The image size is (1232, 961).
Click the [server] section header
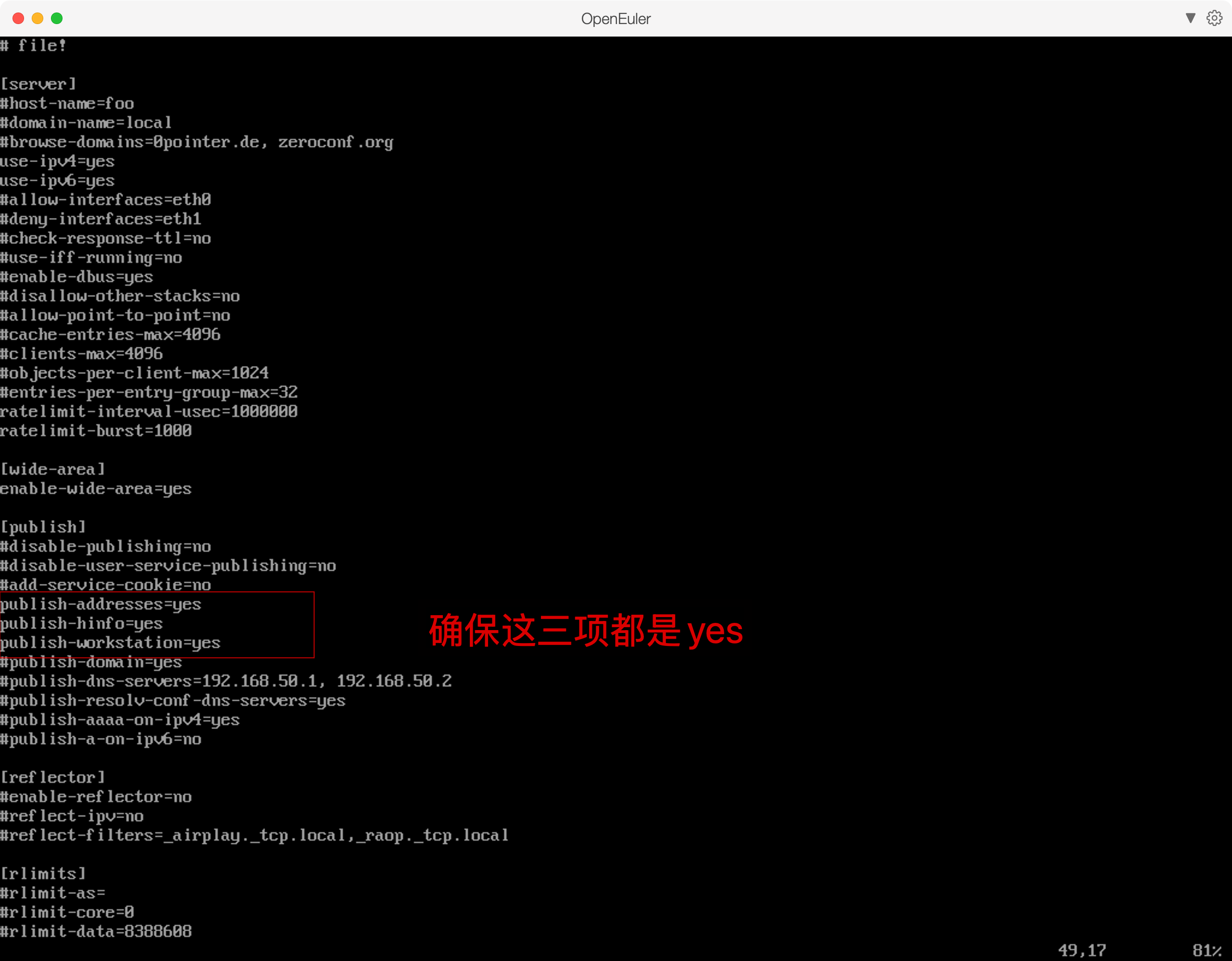(x=38, y=84)
